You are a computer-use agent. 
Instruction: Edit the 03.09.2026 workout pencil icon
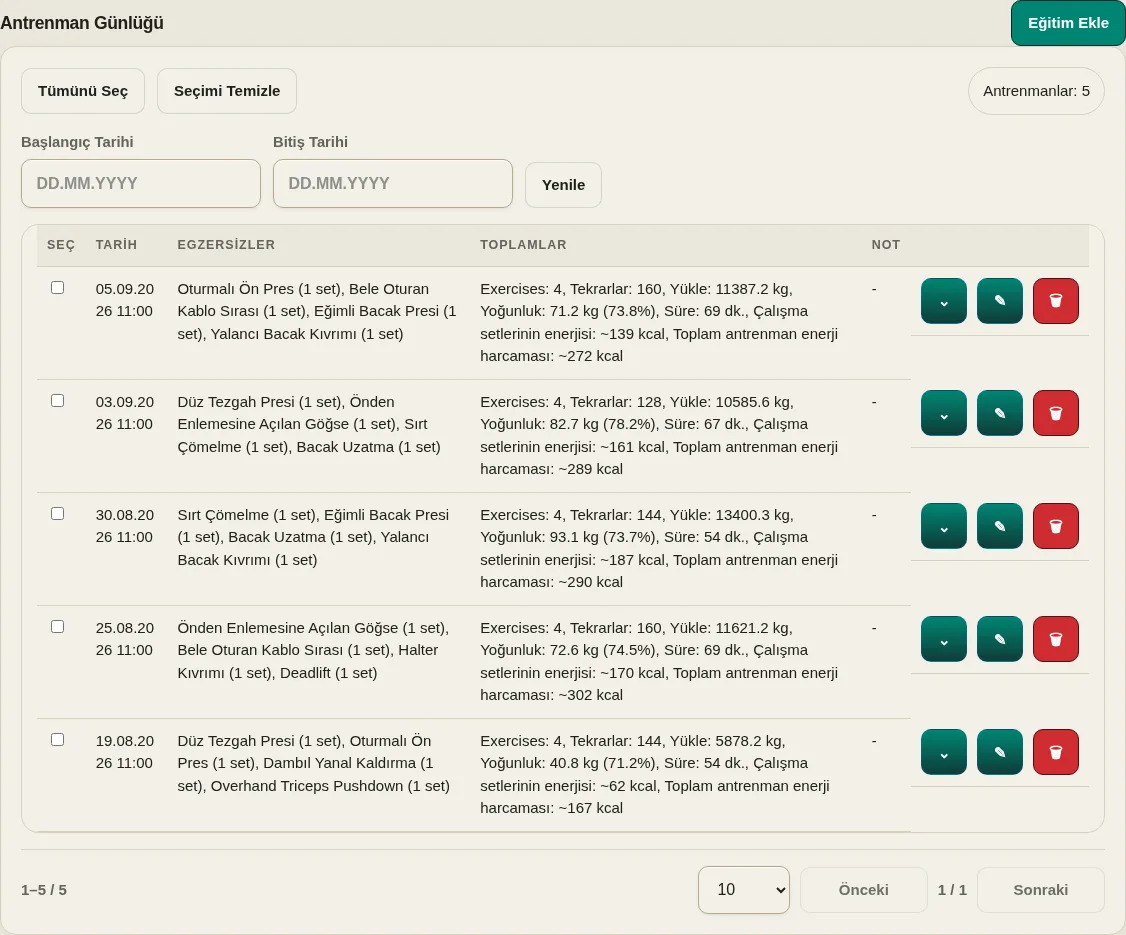[x=1000, y=413]
